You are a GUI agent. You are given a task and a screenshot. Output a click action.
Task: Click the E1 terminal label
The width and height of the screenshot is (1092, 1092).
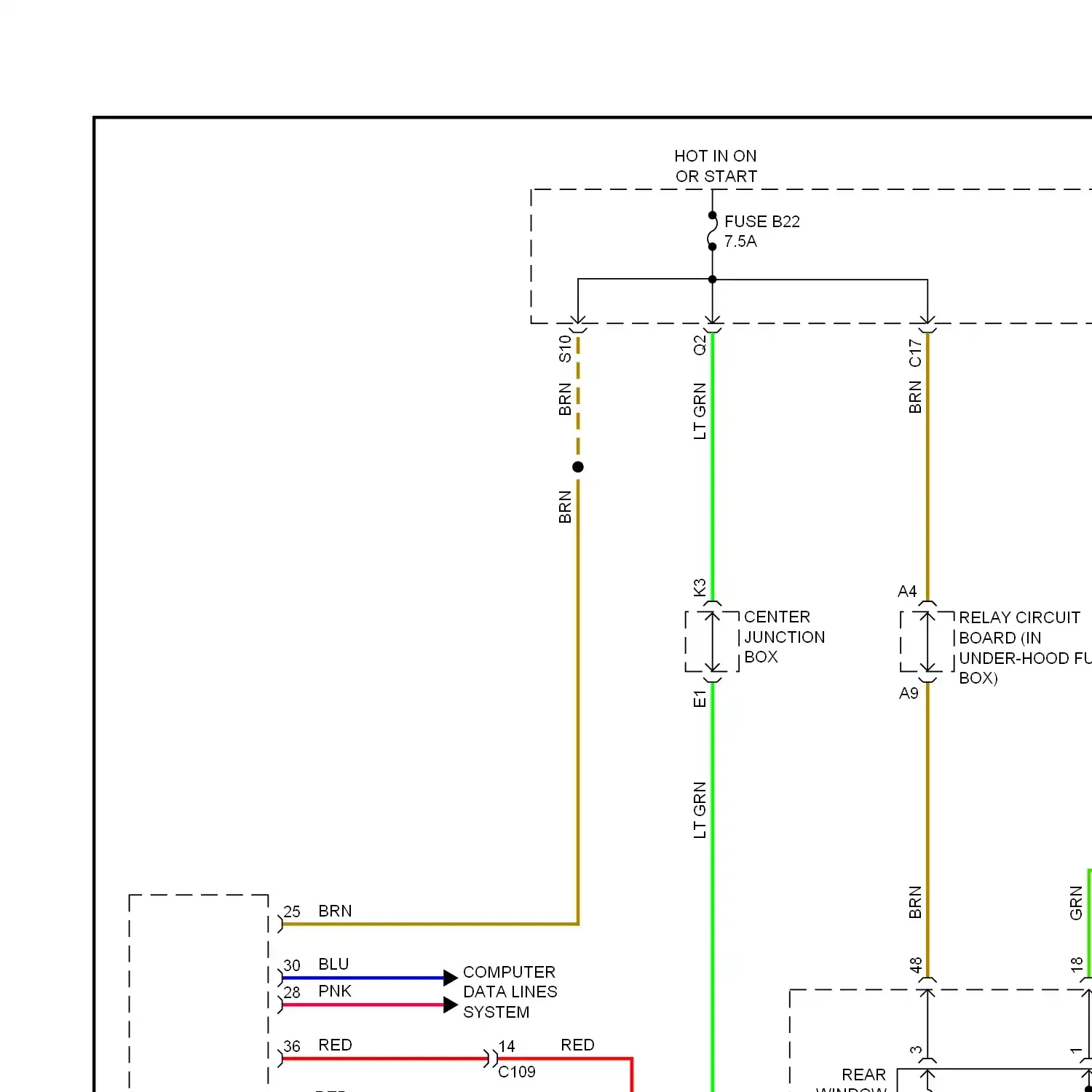700,699
